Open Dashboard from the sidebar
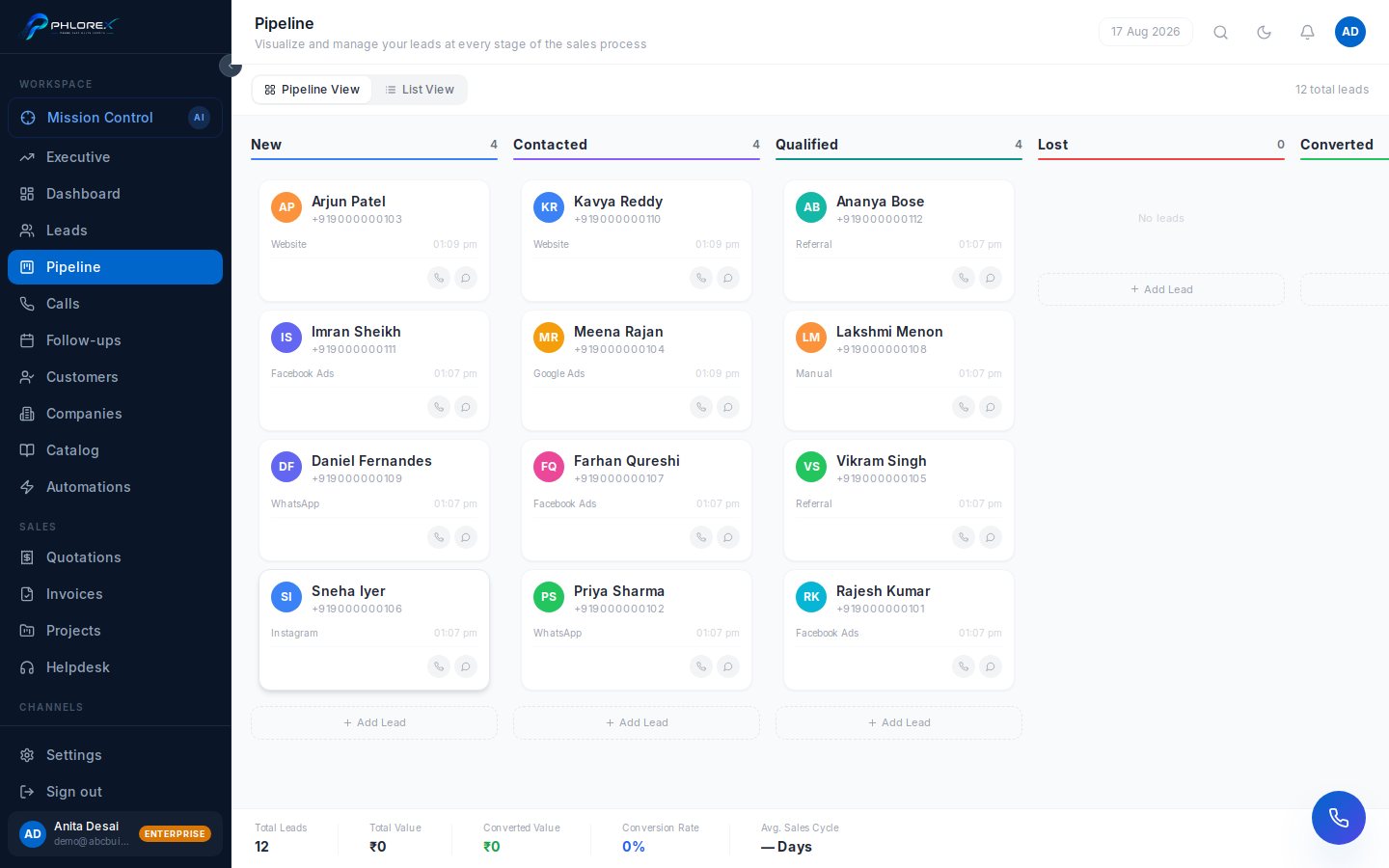The image size is (1389, 868). click(x=115, y=194)
